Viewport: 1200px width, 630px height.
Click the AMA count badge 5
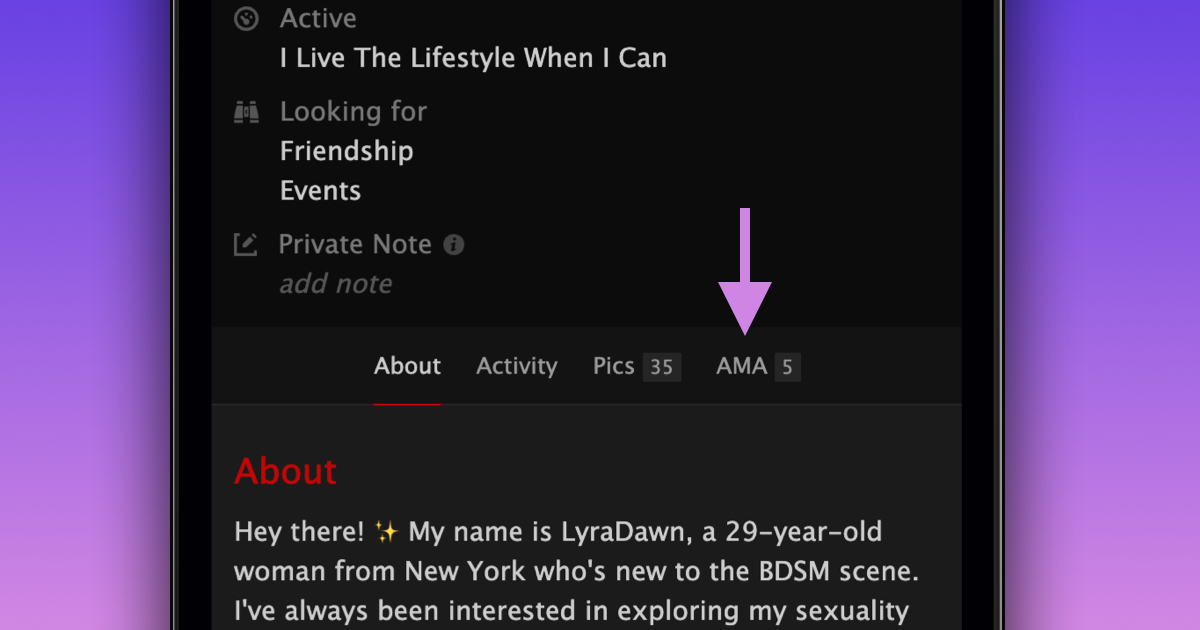787,367
